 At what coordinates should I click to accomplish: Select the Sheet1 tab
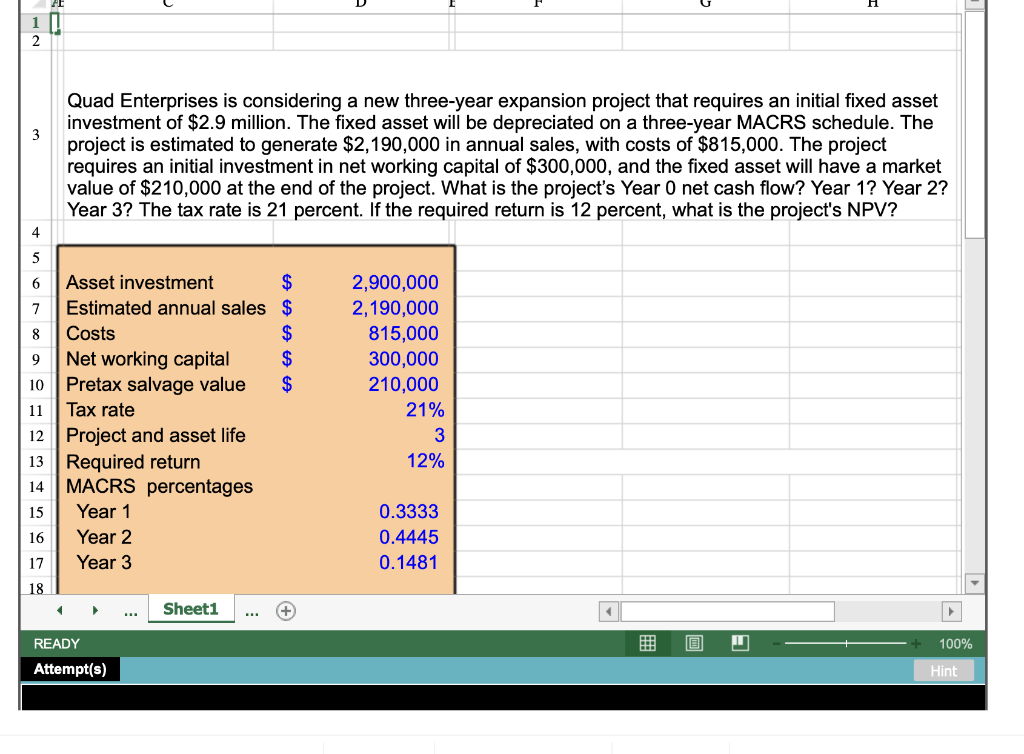(x=190, y=609)
